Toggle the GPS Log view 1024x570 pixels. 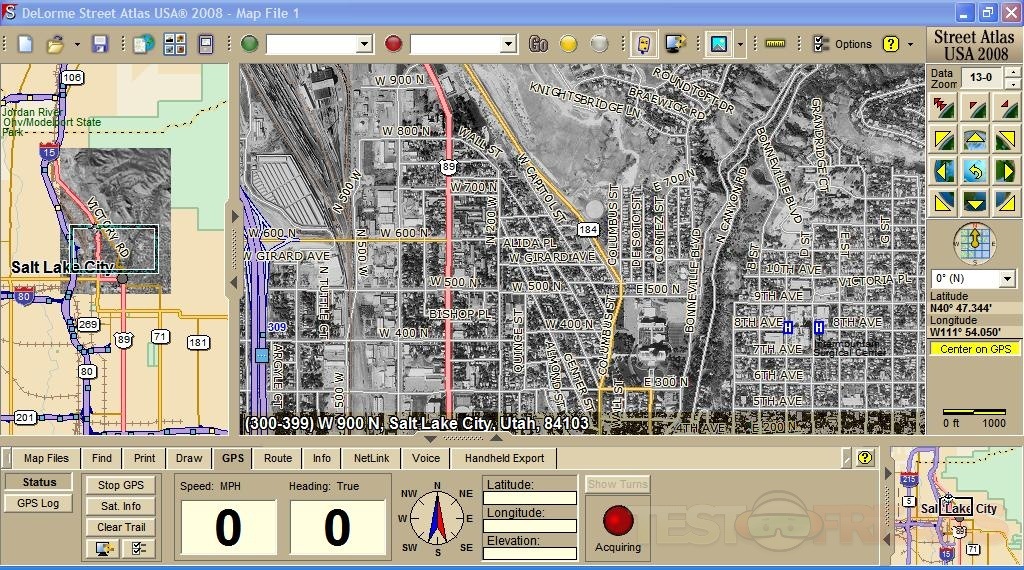39,503
